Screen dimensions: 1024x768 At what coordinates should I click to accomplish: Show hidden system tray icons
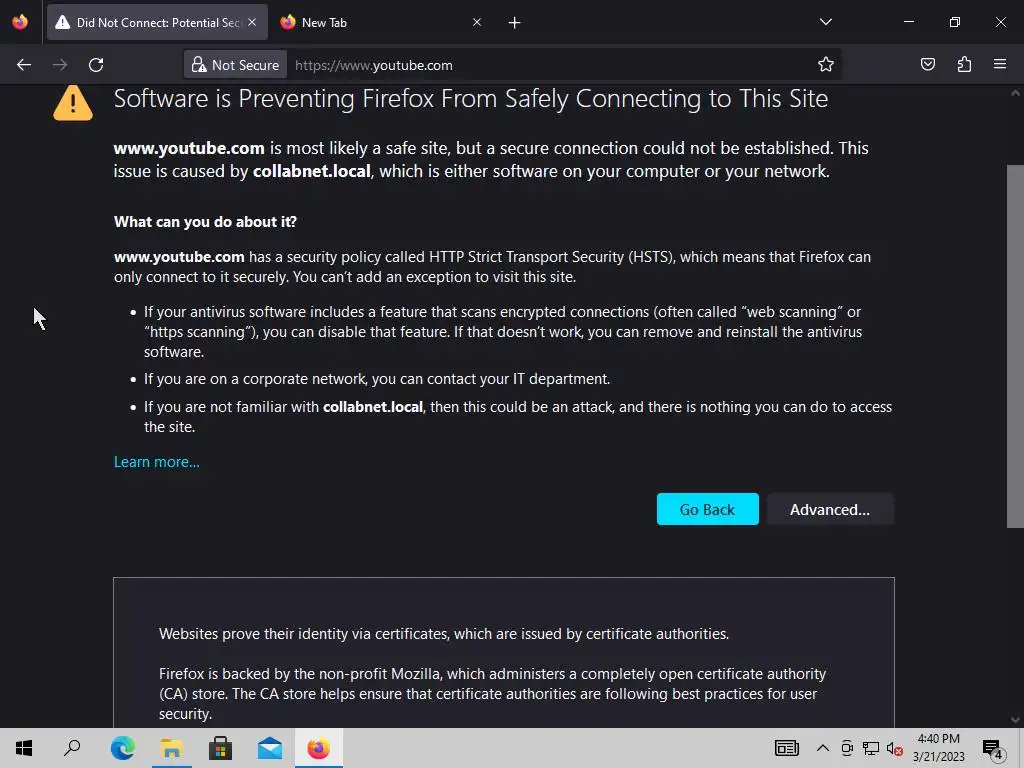pos(823,748)
